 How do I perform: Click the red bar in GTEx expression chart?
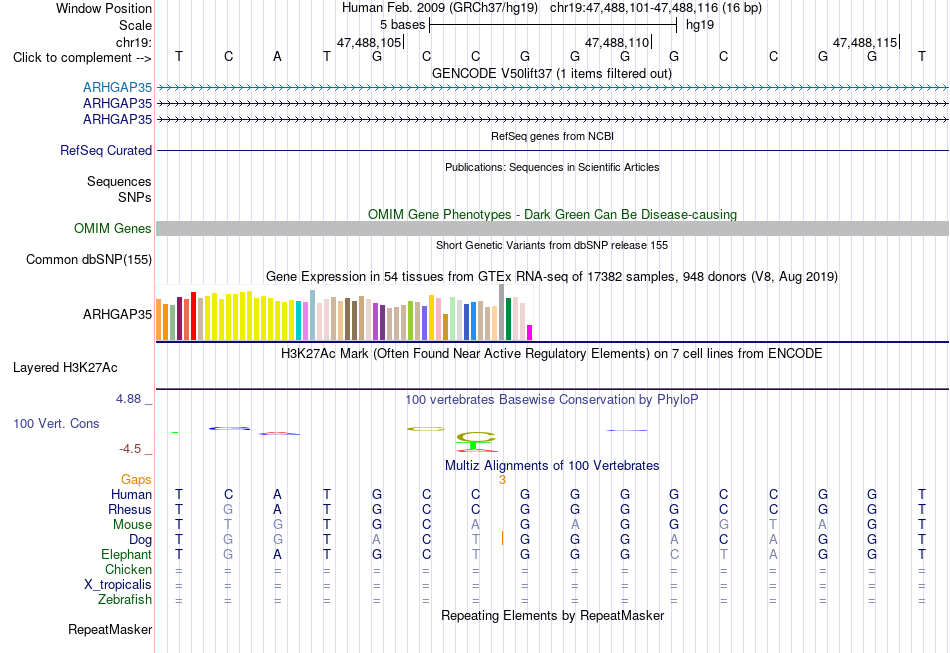tap(193, 316)
